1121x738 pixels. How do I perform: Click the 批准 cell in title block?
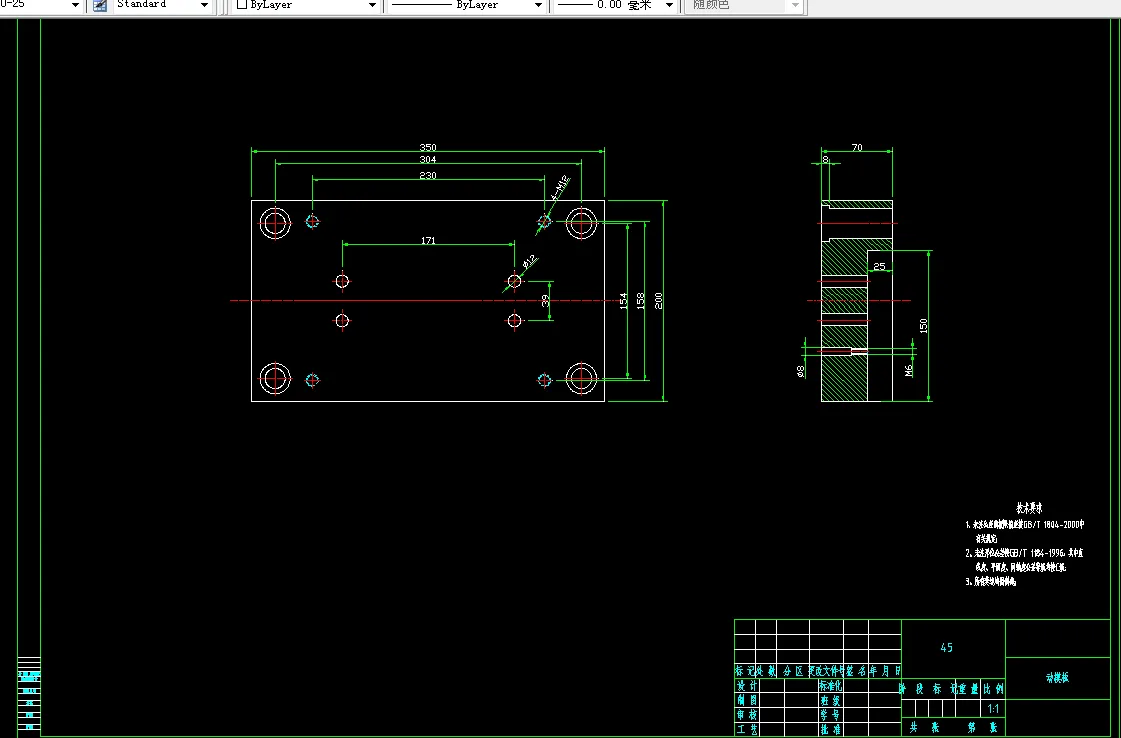point(831,729)
